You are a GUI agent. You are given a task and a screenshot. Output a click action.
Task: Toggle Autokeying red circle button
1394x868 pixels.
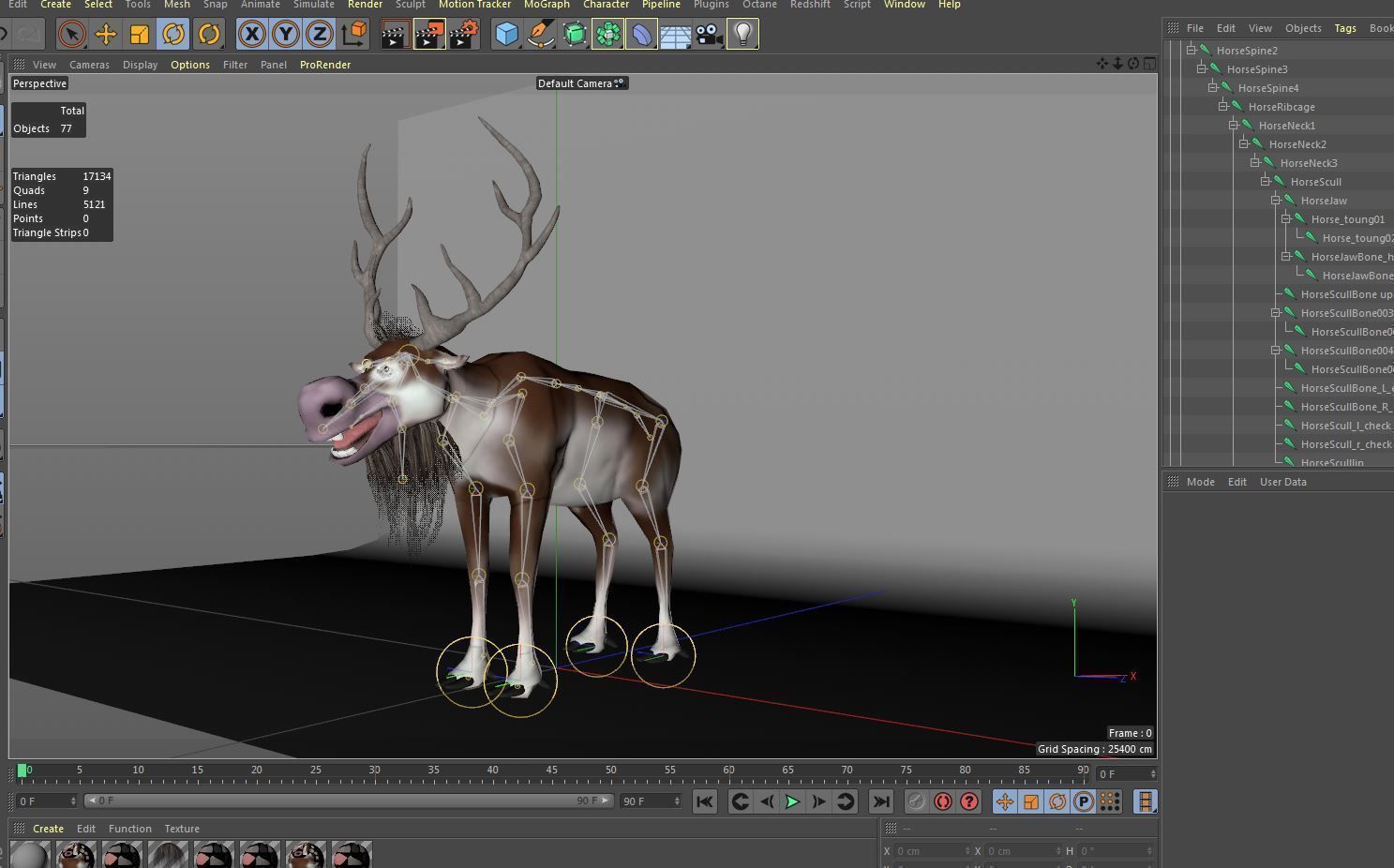pos(943,801)
